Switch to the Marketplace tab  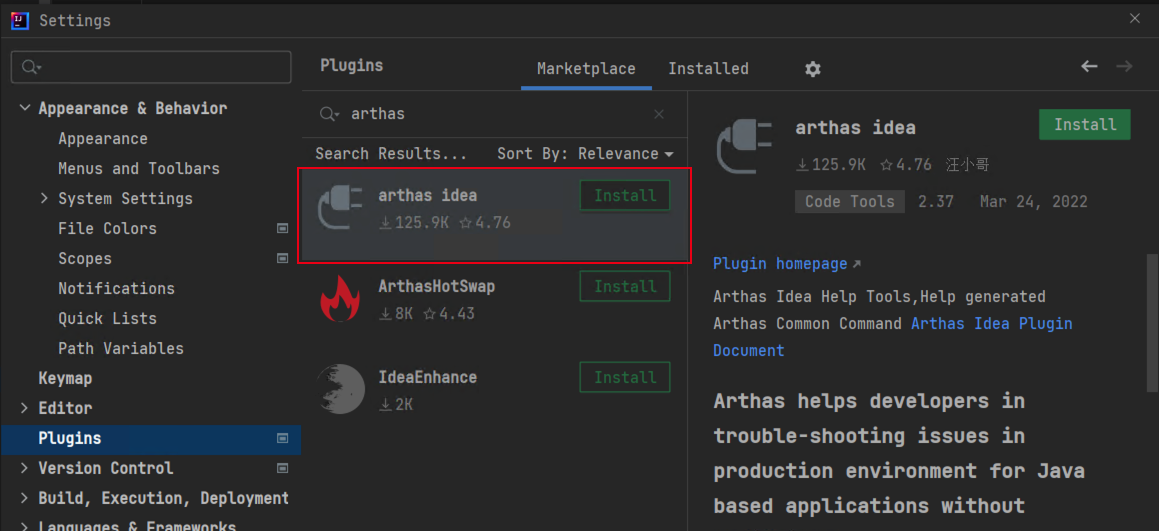pyautogui.click(x=586, y=69)
